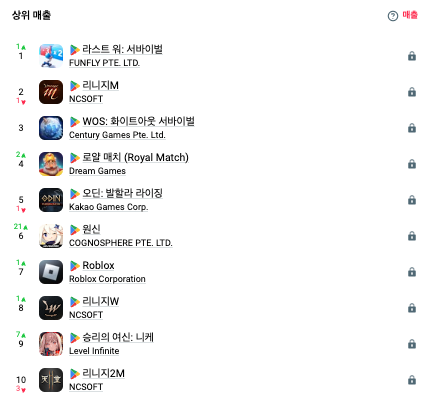Click the Roblox app icon
Viewport: 446px width, 401px height.
pos(51,272)
